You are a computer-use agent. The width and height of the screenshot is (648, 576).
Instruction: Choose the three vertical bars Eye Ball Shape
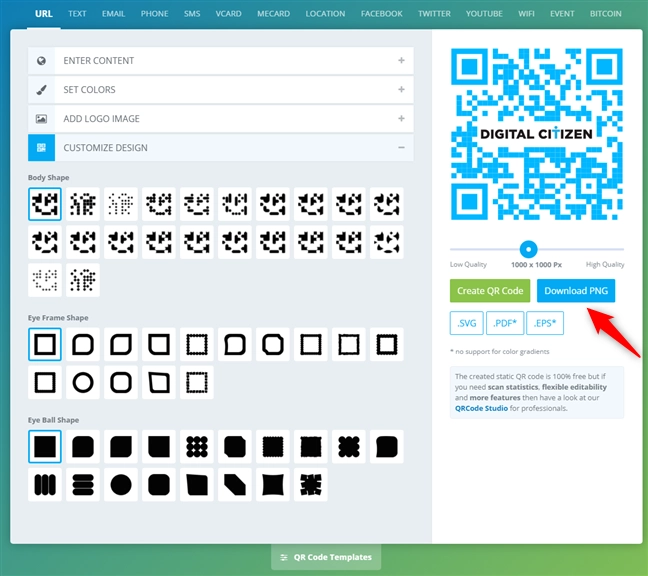tap(45, 484)
